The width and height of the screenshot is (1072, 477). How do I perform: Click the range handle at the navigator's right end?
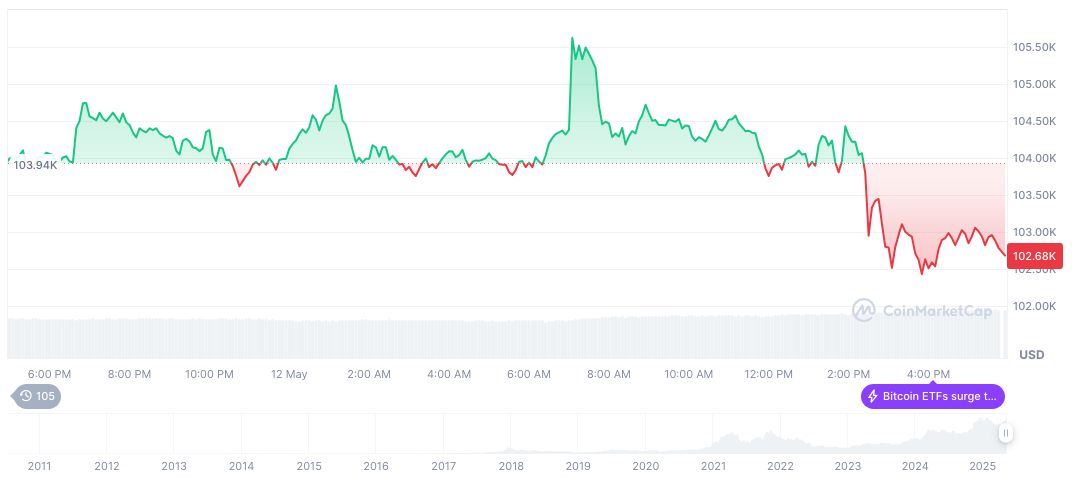click(x=1005, y=433)
